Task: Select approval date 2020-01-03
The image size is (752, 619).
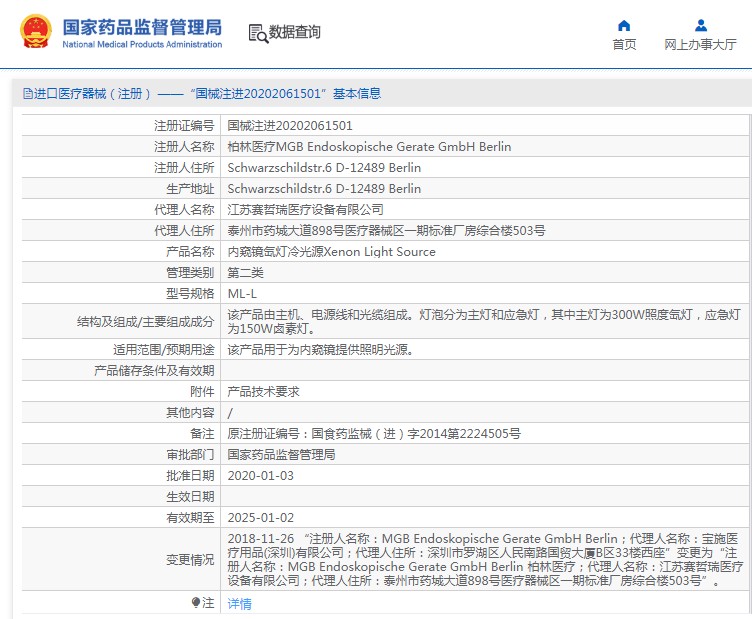Action: [260, 476]
